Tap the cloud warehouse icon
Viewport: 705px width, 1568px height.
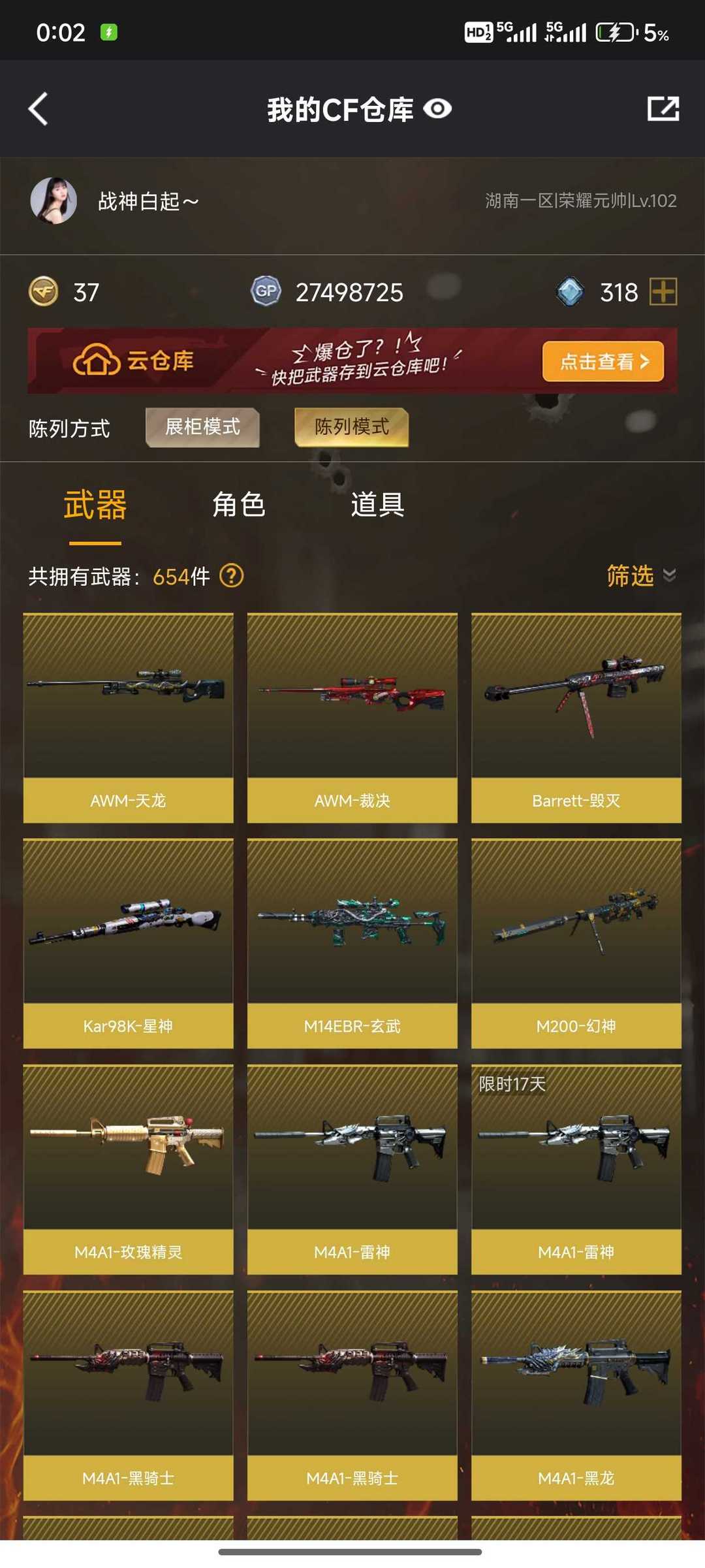(96, 360)
